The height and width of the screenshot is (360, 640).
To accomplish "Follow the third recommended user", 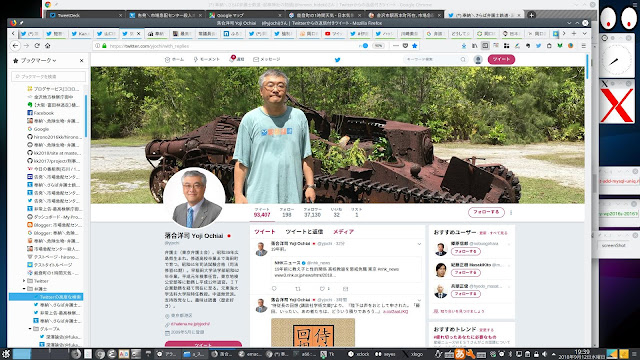I will tap(465, 294).
